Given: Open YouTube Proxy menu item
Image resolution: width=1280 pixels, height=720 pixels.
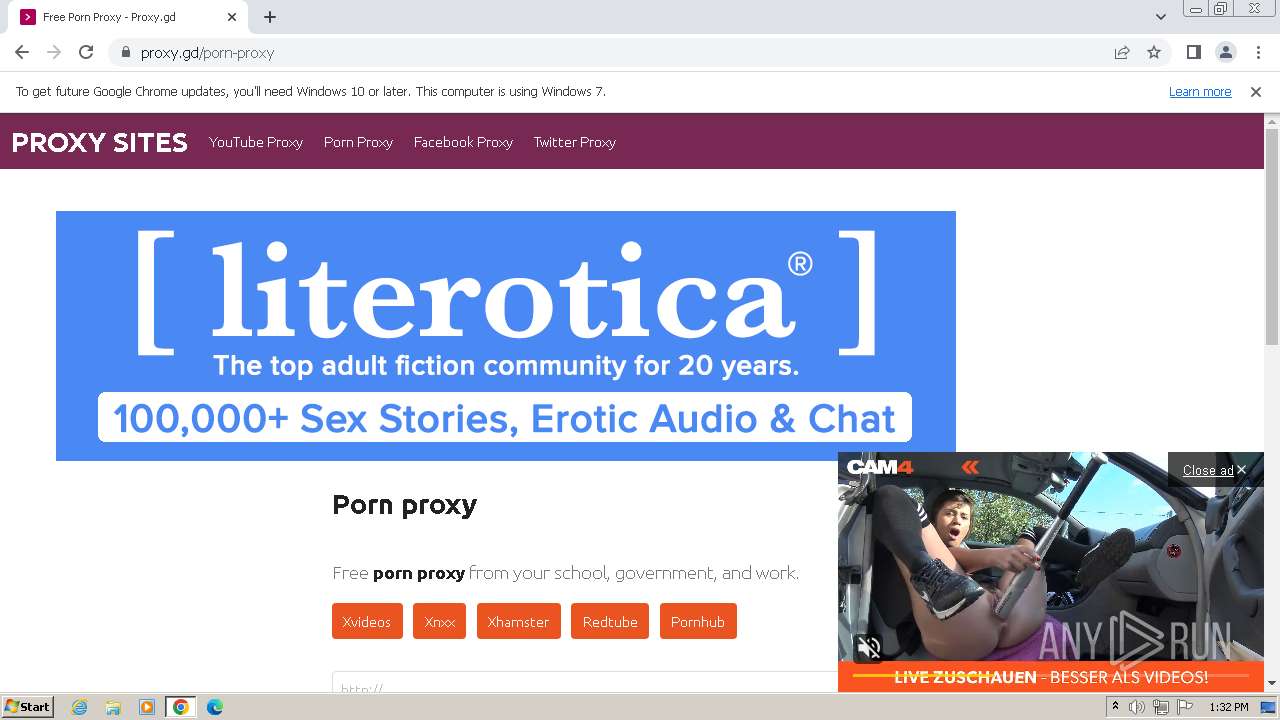Looking at the screenshot, I should coord(256,142).
